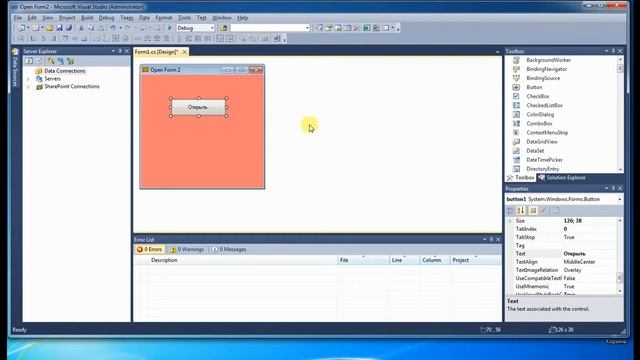Toggle the 0 Warnings filter
Screen dimensions: 640x360
click(187, 249)
